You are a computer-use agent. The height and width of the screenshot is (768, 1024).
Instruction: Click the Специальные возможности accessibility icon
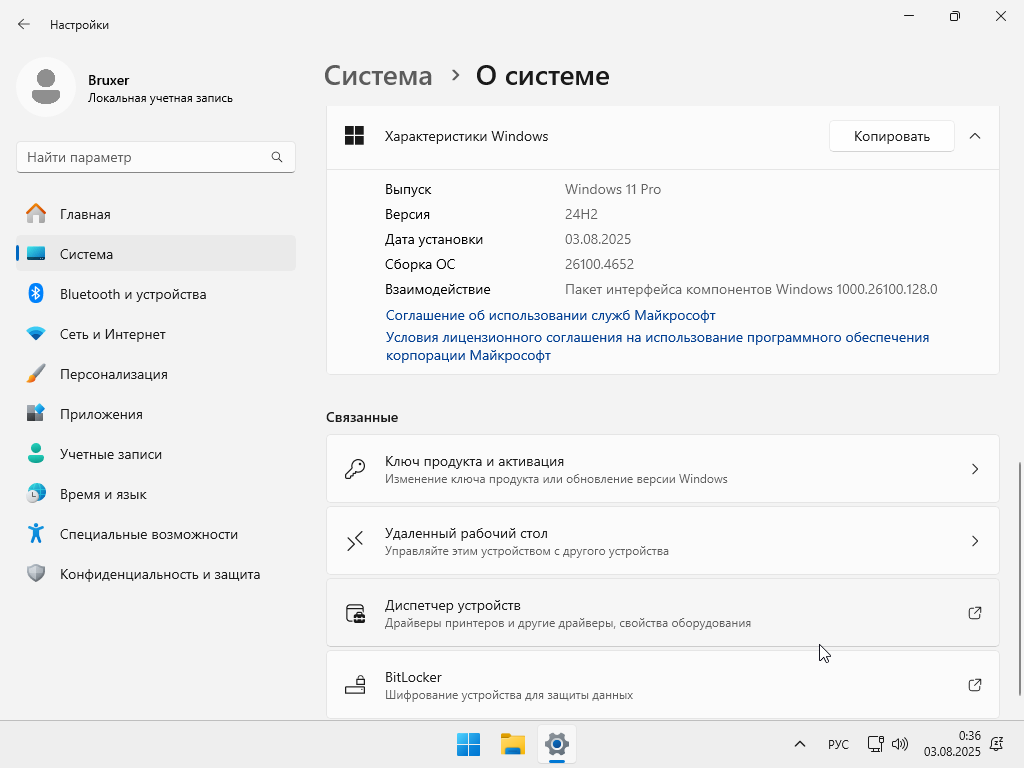coord(36,534)
